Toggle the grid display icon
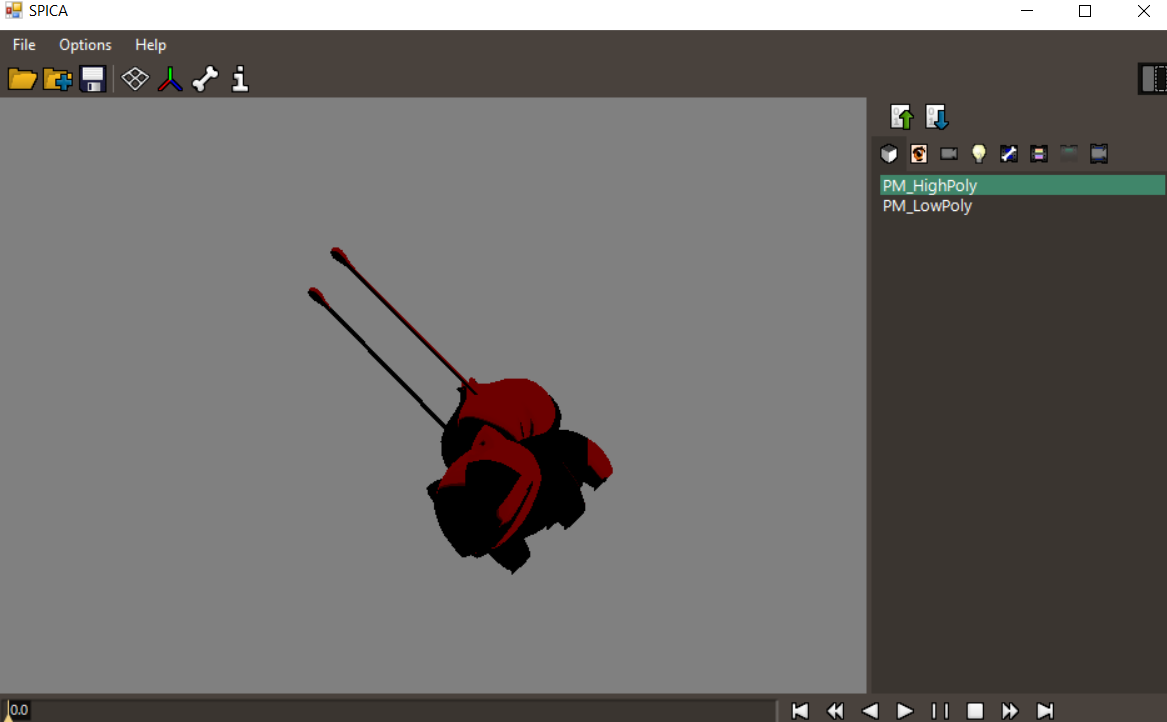 135,79
